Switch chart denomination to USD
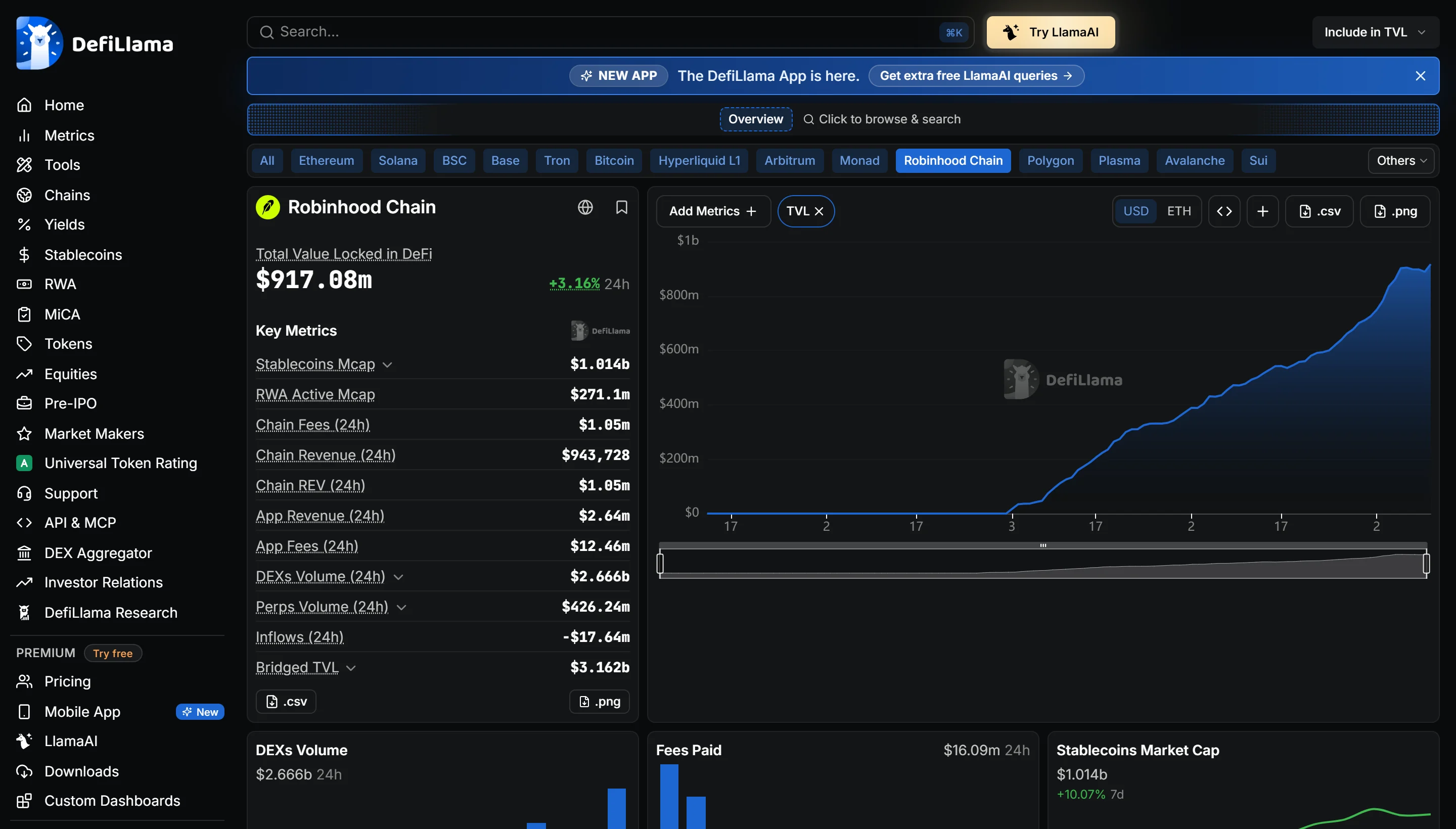Screen dimensions: 1456x829 [1135, 211]
